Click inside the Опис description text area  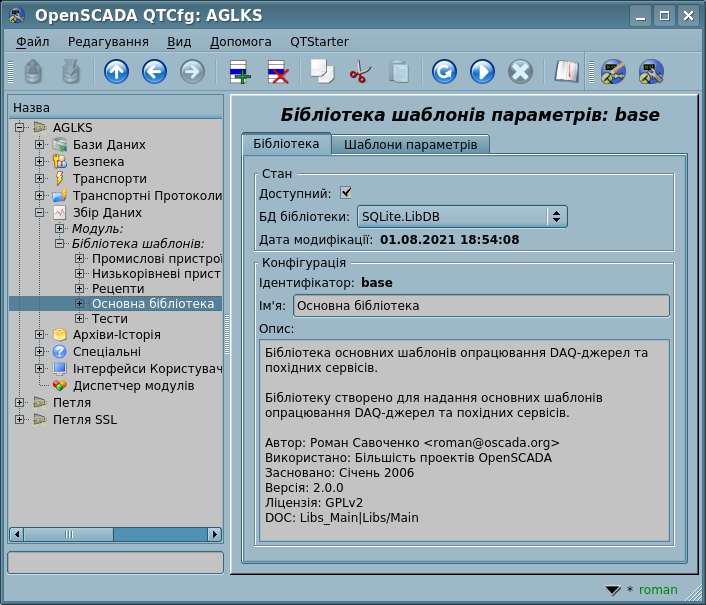point(464,441)
